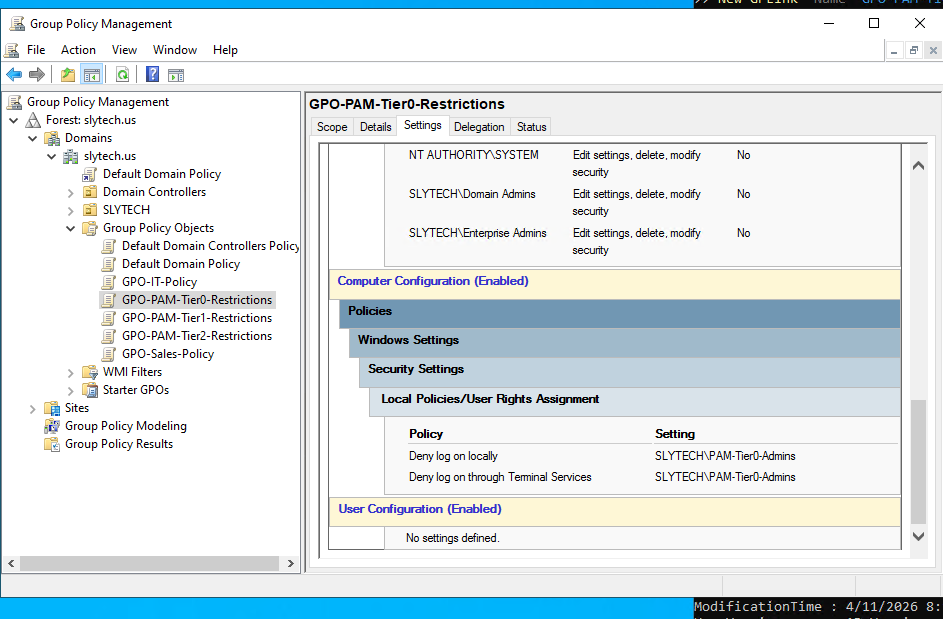Collapse the Forest: slytech.us node
This screenshot has width=943, height=619.
pyautogui.click(x=13, y=119)
